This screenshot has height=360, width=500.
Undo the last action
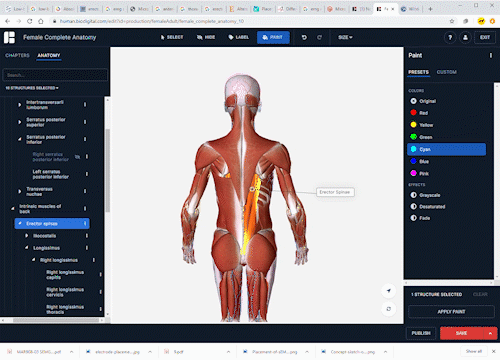click(x=304, y=37)
